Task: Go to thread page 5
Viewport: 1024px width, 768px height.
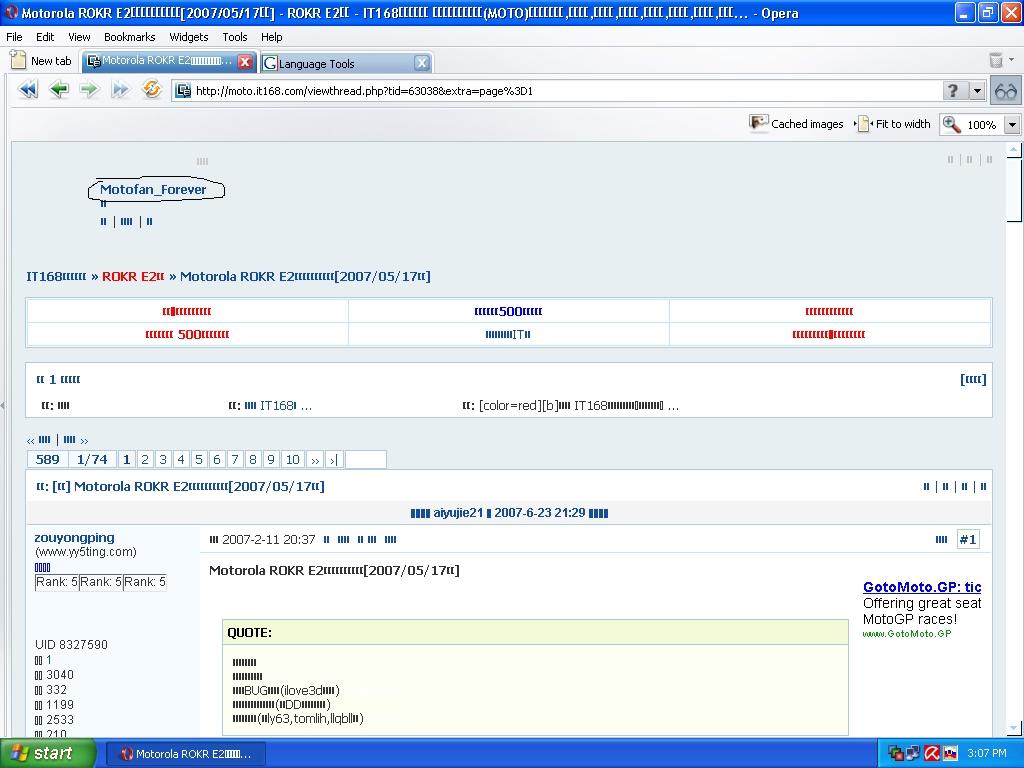Action: [199, 460]
